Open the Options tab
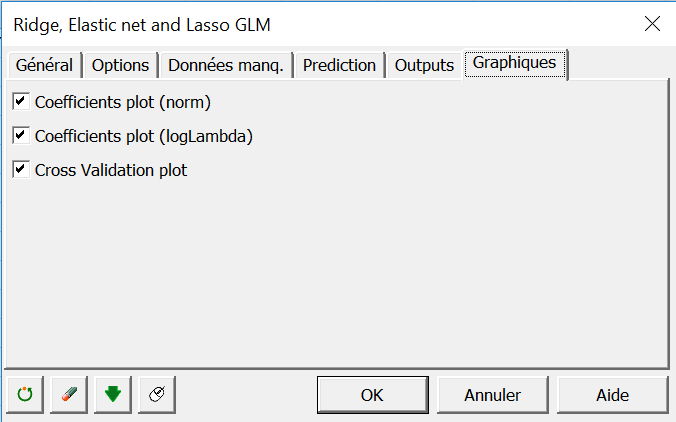 120,65
